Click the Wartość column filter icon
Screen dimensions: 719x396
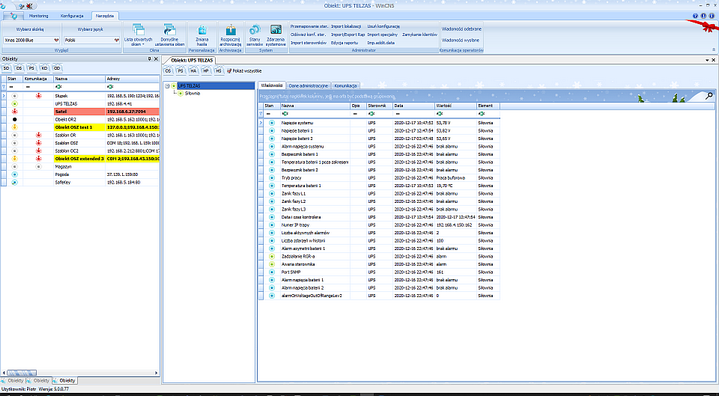440,113
